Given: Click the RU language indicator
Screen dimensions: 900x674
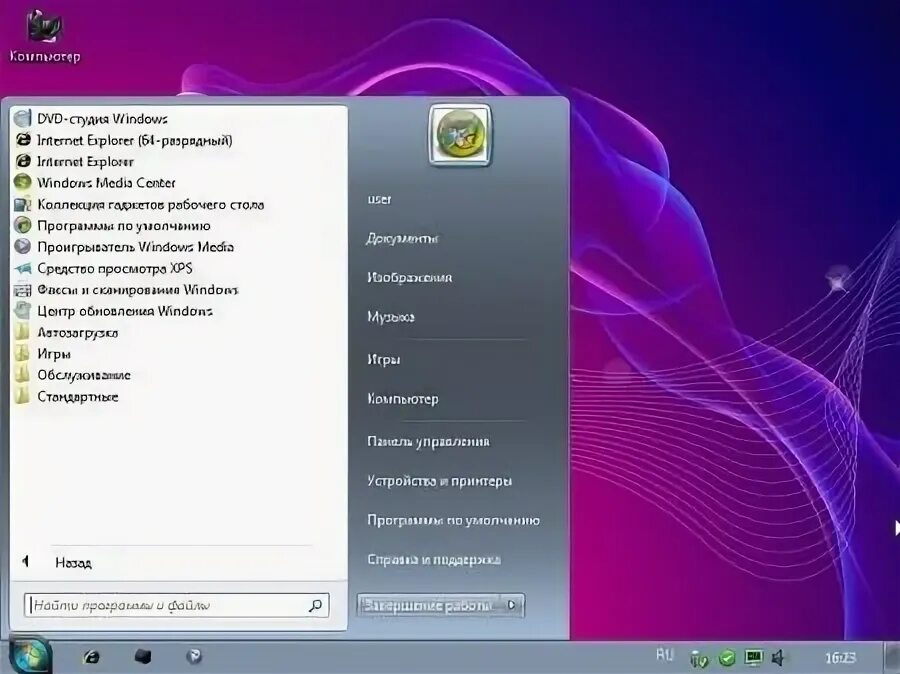Looking at the screenshot, I should tap(664, 654).
